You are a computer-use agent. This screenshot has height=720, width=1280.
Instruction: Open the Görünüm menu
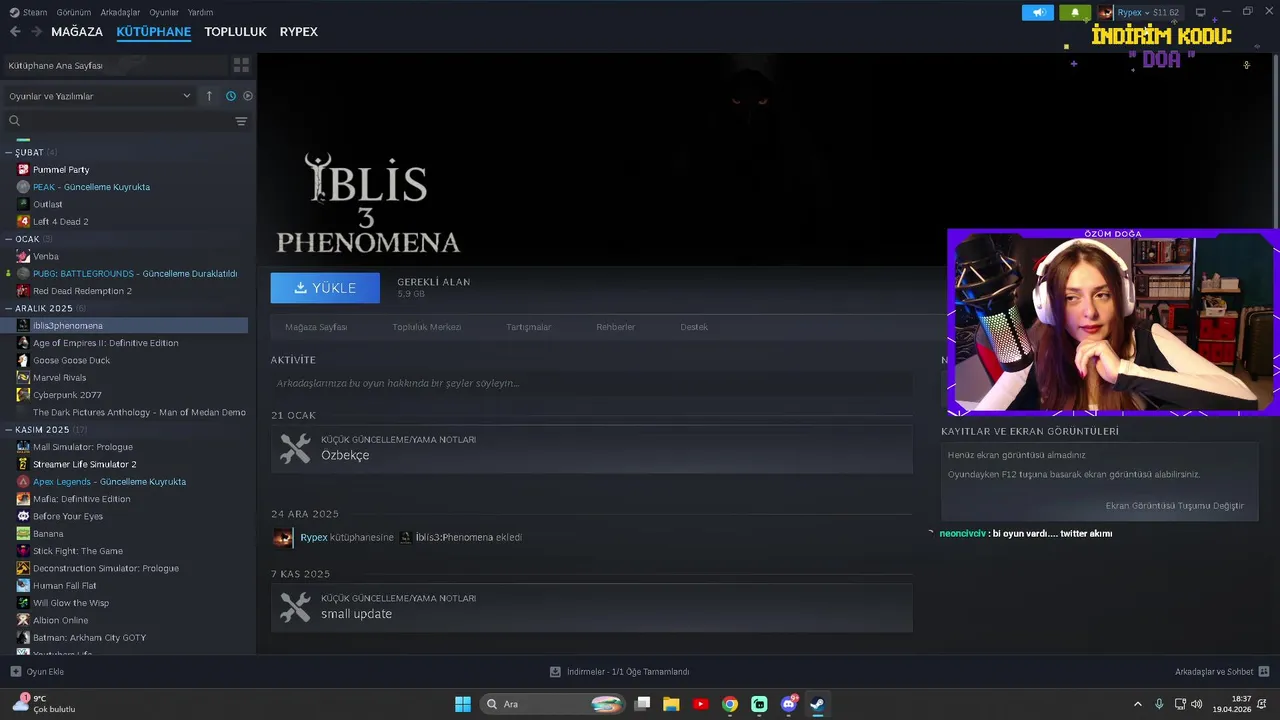tap(74, 12)
